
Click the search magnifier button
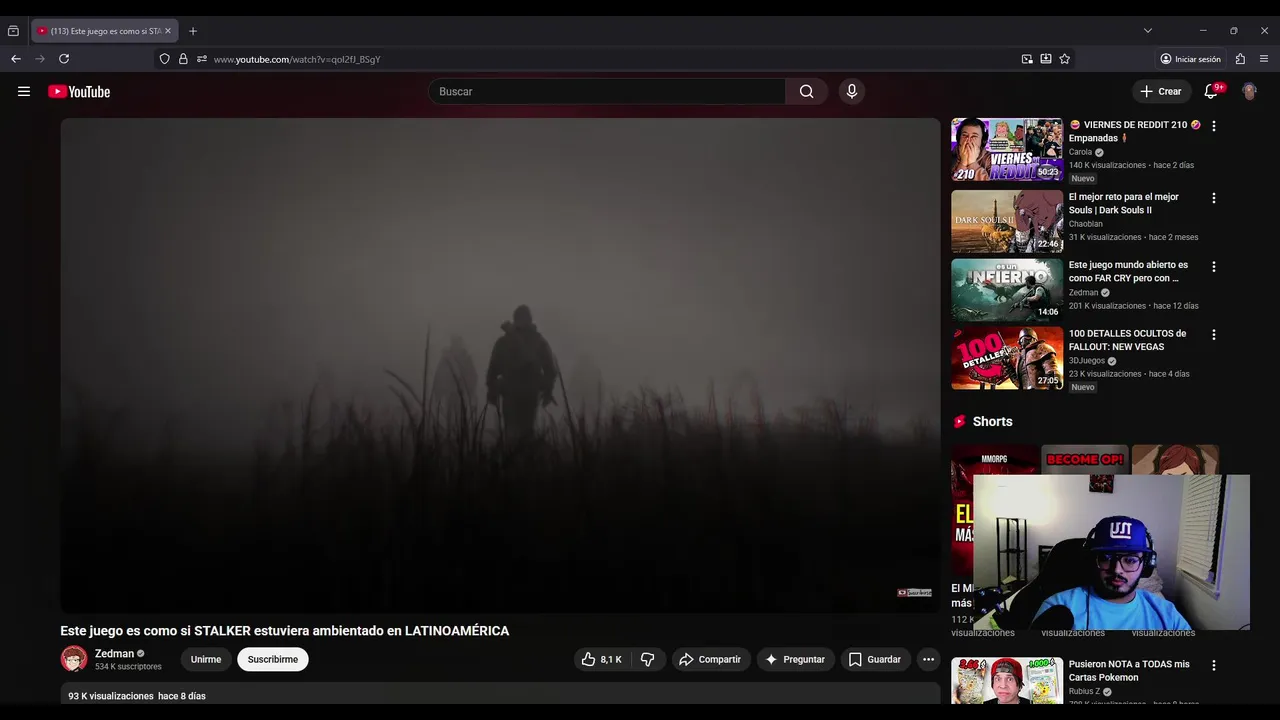pyautogui.click(x=806, y=91)
